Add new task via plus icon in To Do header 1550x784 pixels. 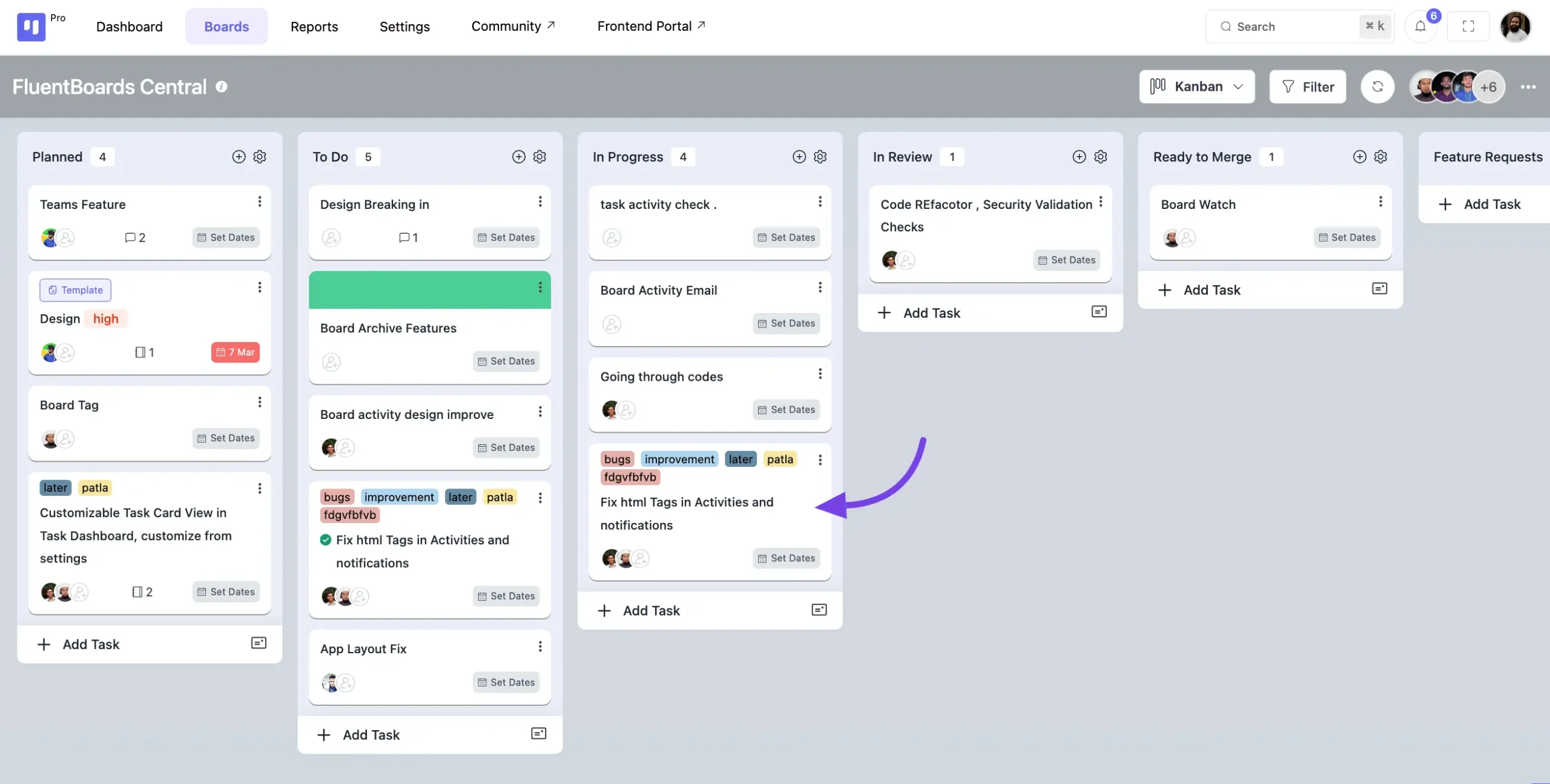click(519, 157)
